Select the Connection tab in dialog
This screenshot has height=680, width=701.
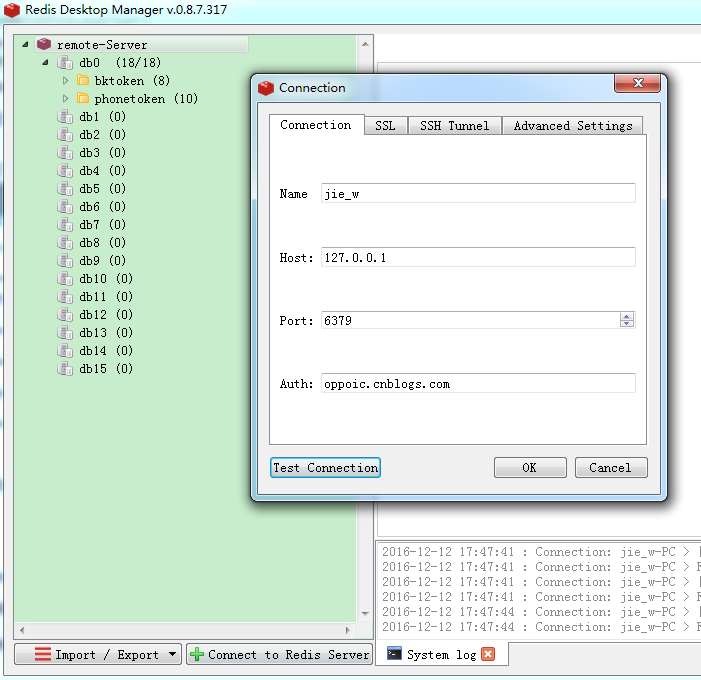tap(316, 125)
